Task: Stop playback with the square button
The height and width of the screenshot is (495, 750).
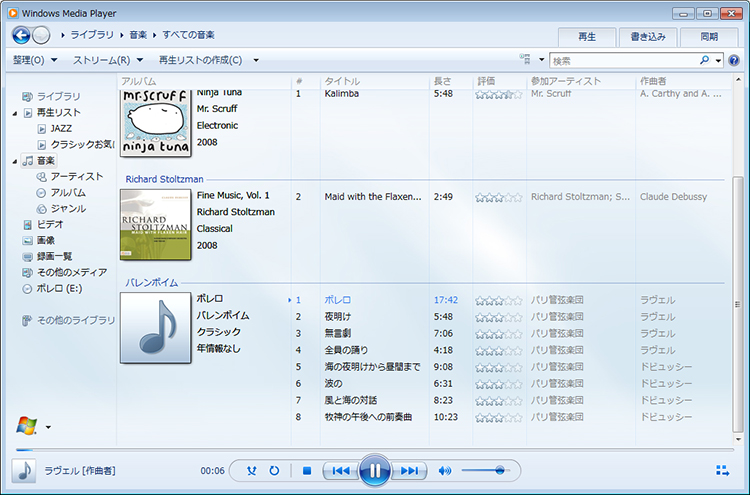Action: click(307, 471)
